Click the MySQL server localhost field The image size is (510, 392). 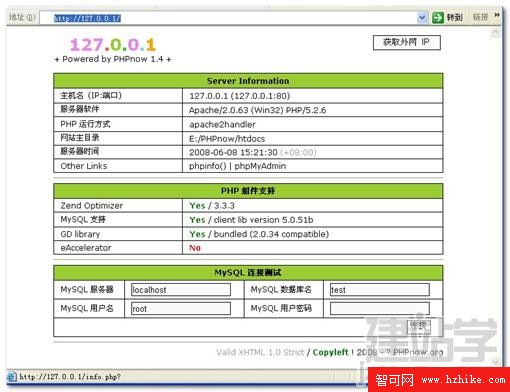pos(181,290)
